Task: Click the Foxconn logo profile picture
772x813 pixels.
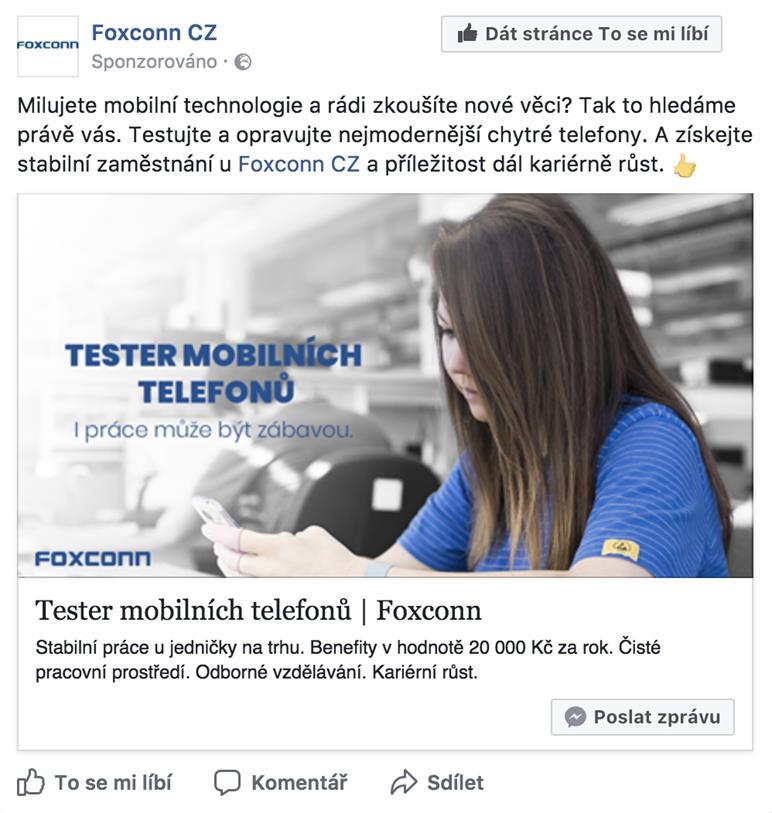Action: 48,46
